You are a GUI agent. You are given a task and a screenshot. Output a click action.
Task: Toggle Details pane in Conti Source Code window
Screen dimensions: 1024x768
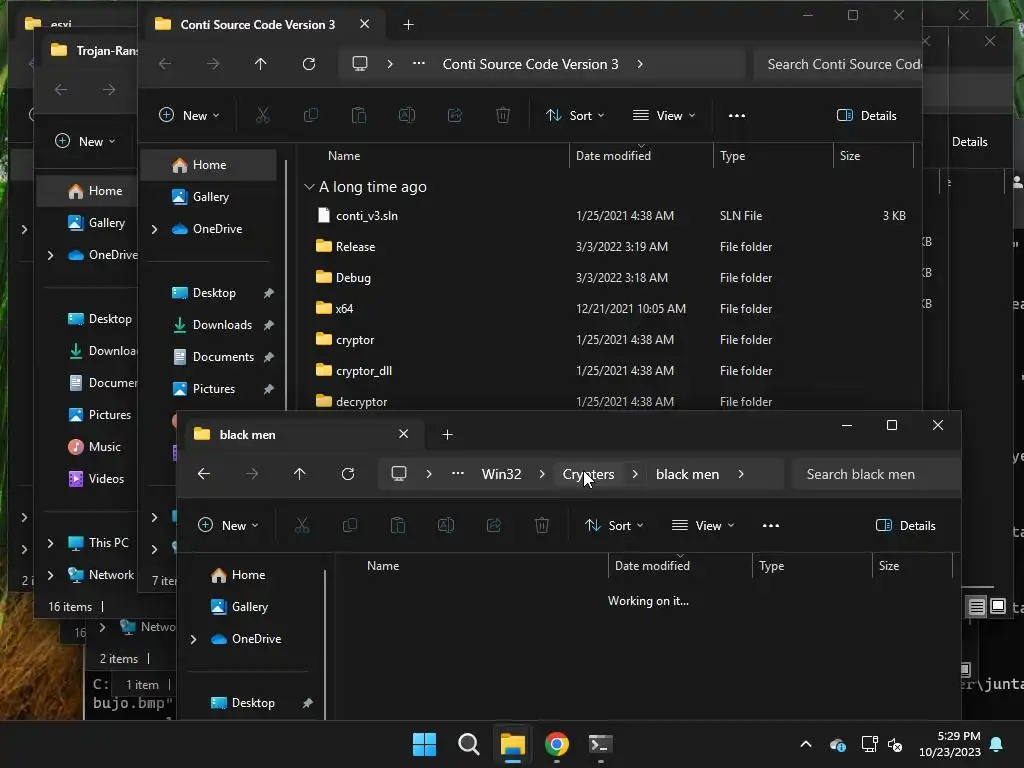(x=867, y=116)
